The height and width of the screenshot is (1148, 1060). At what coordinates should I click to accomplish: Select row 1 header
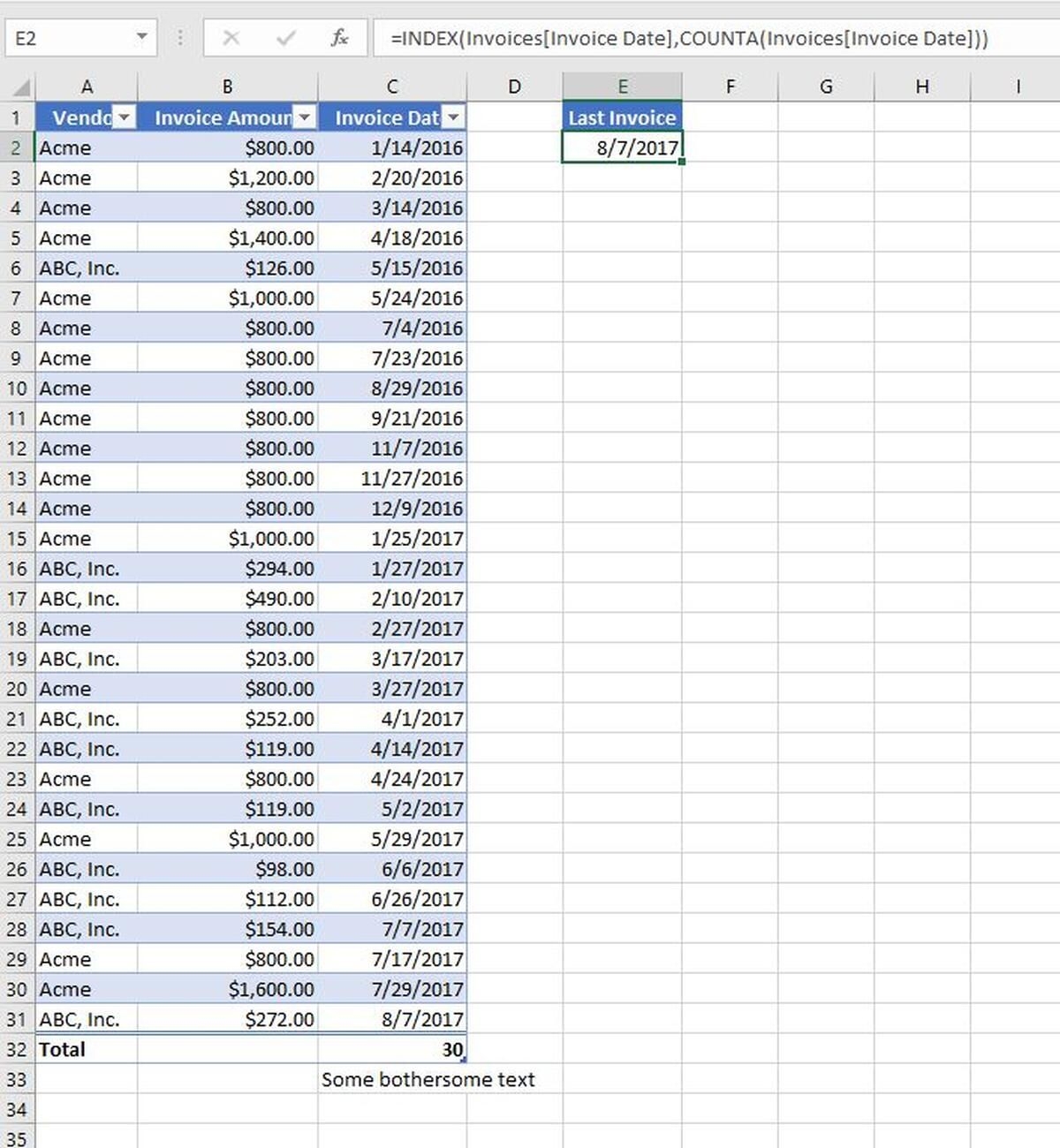pyautogui.click(x=17, y=117)
